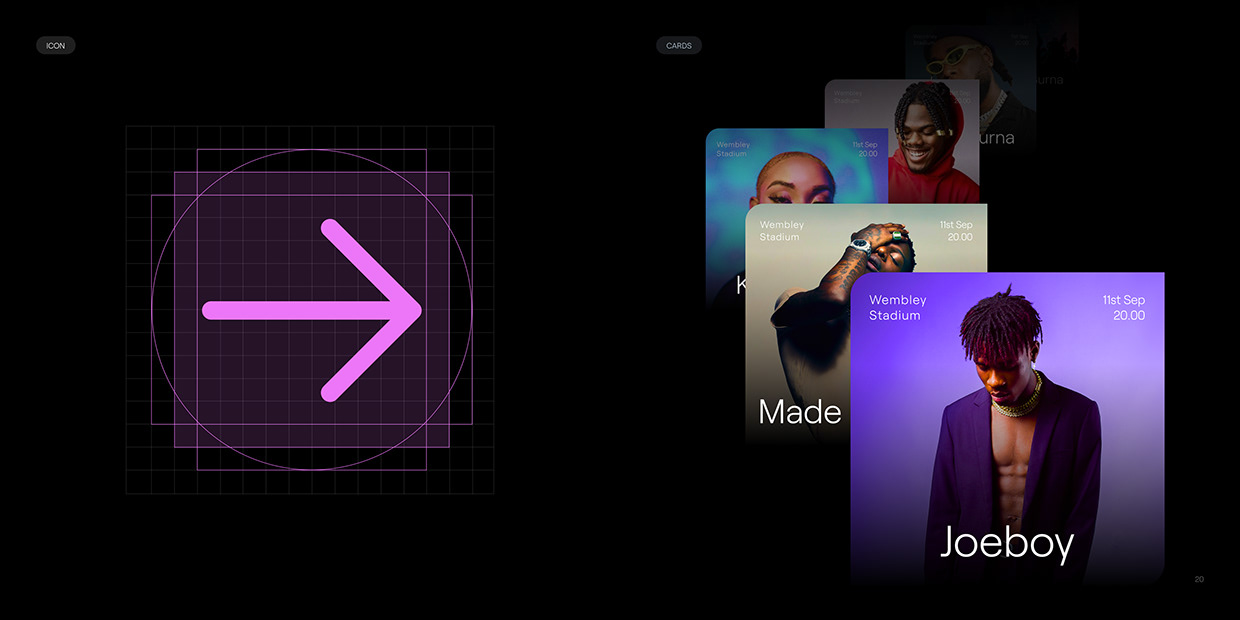
Task: Click the page number 20
Action: pos(1199,579)
